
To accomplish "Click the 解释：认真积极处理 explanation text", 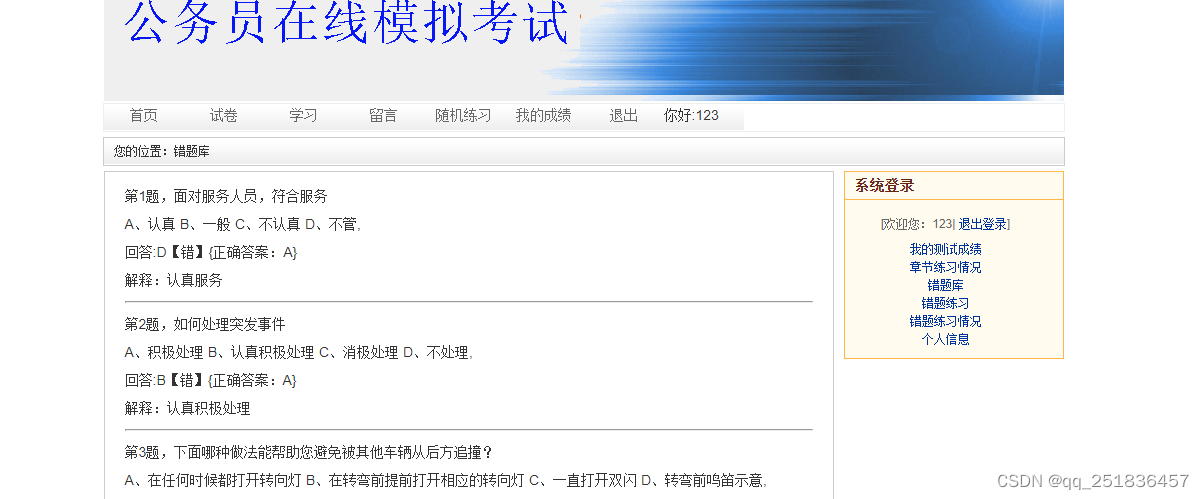I will [x=188, y=408].
